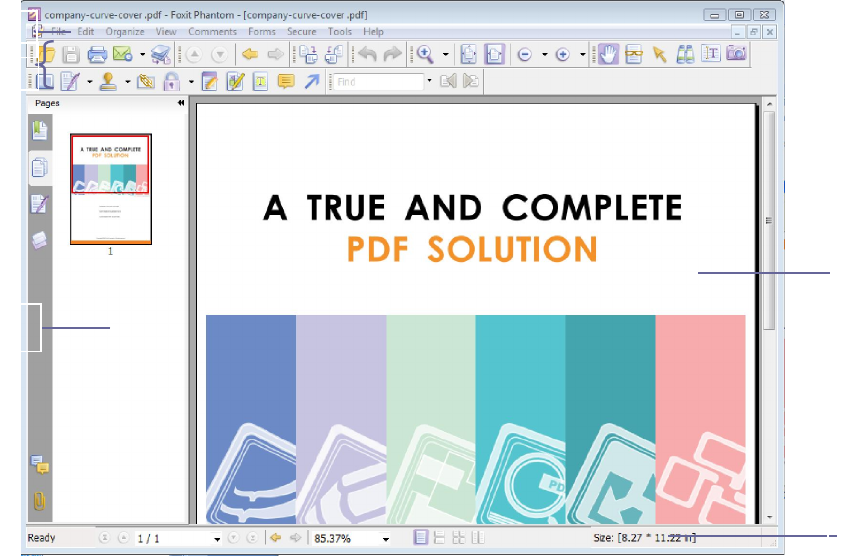The height and width of the screenshot is (560, 865).
Task: Click the Print icon in the toolbar
Action: [x=97, y=54]
